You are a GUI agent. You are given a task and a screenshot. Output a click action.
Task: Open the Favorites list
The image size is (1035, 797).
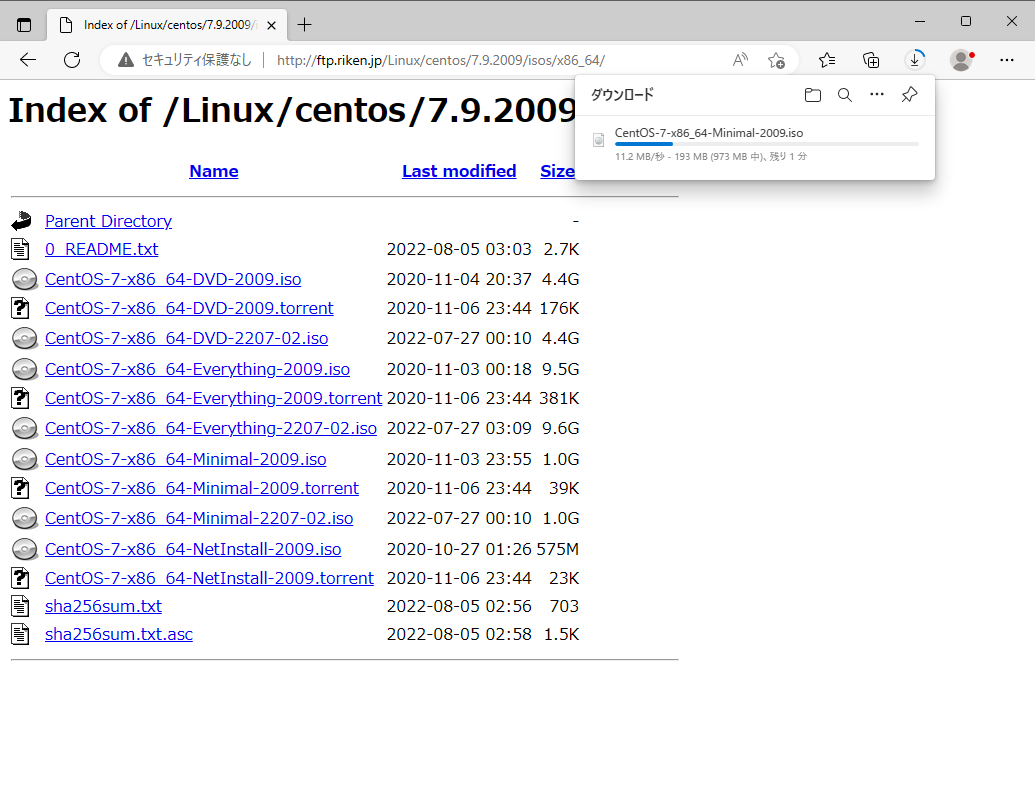click(x=826, y=60)
